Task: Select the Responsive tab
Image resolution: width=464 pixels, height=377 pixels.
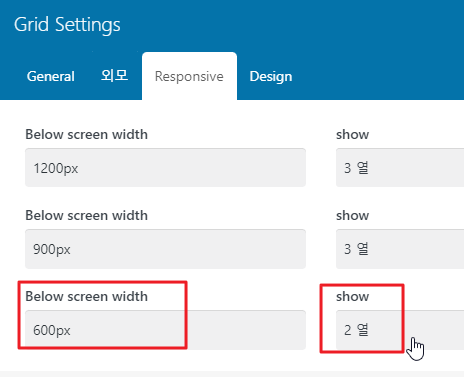Action: (x=189, y=76)
